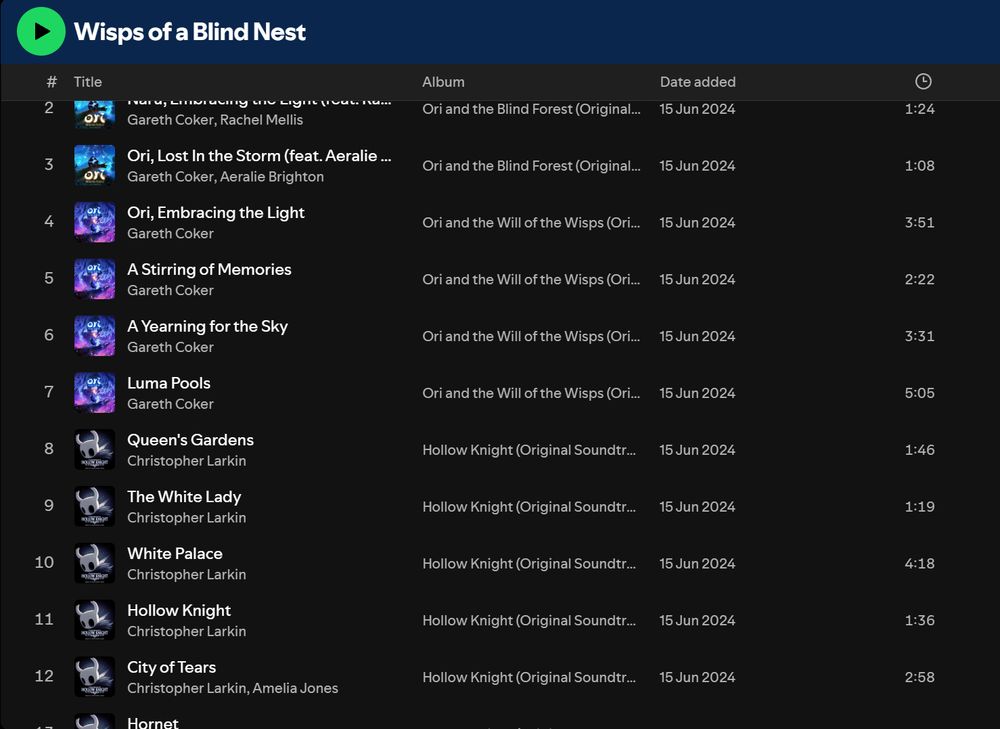Click cover thumbnail of City of Tears
Viewport: 1000px width, 729px height.
click(x=94, y=676)
